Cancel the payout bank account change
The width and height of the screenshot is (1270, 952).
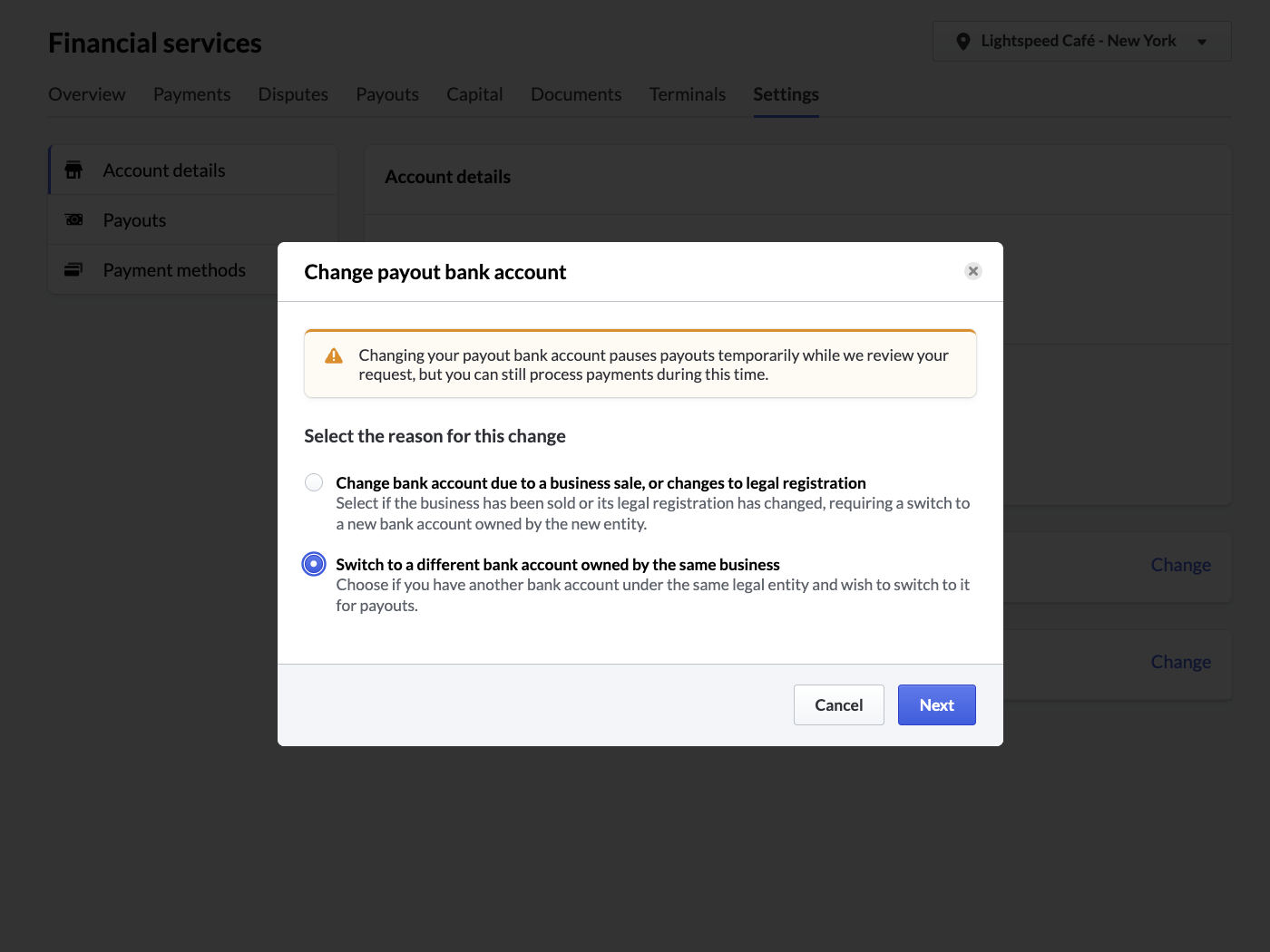pyautogui.click(x=838, y=704)
